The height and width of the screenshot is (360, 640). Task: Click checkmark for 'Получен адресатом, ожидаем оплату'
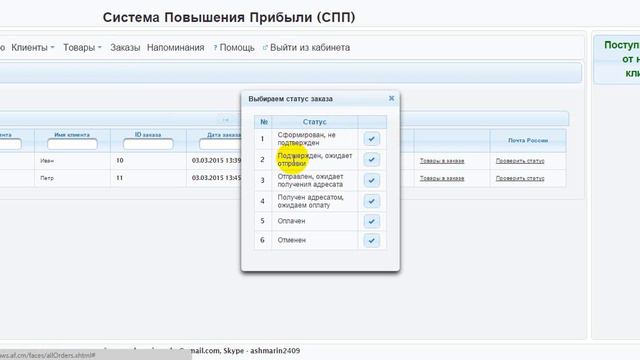click(371, 201)
